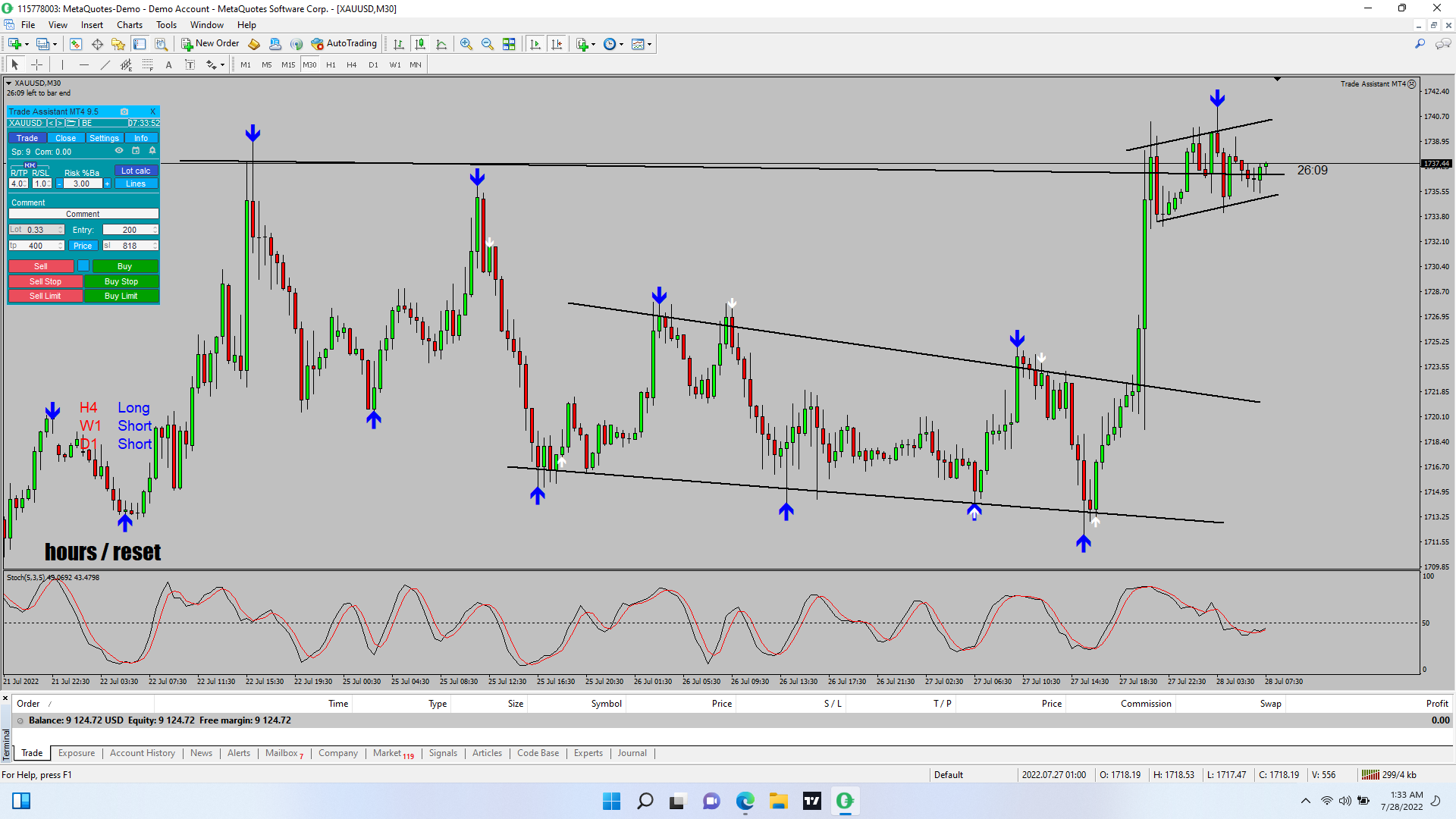The width and height of the screenshot is (1456, 819).
Task: Expand the Periodicity clock dropdown
Action: [x=621, y=44]
